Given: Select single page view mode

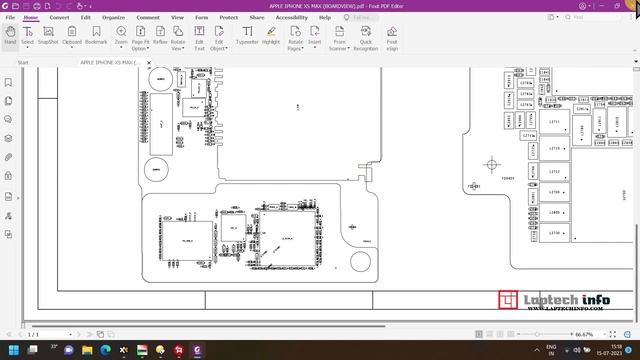Looking at the screenshot, I should [479, 334].
